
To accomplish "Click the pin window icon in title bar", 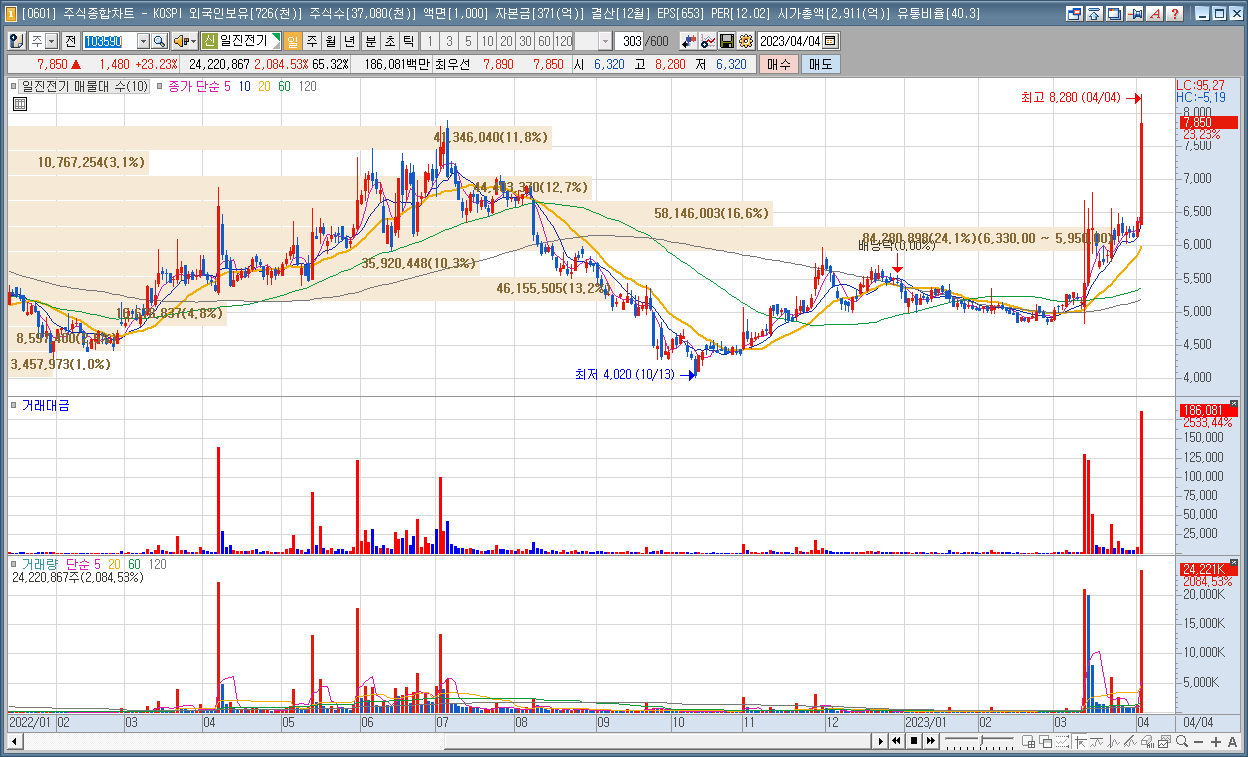I will (1134, 14).
